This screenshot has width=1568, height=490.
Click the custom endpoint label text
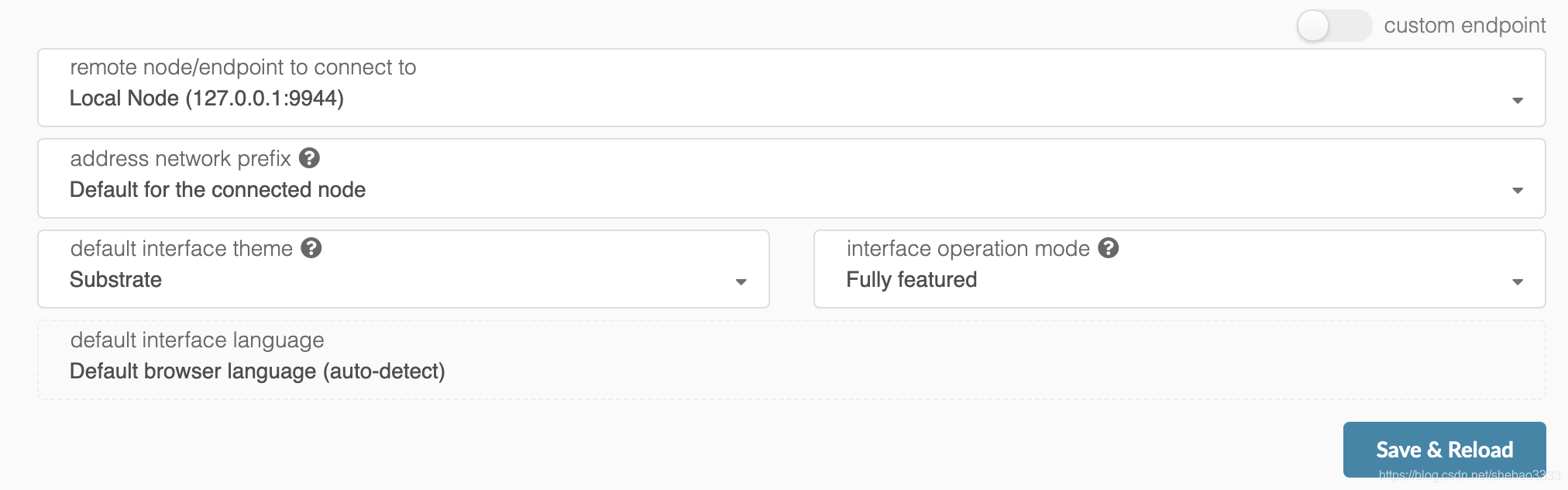1465,26
